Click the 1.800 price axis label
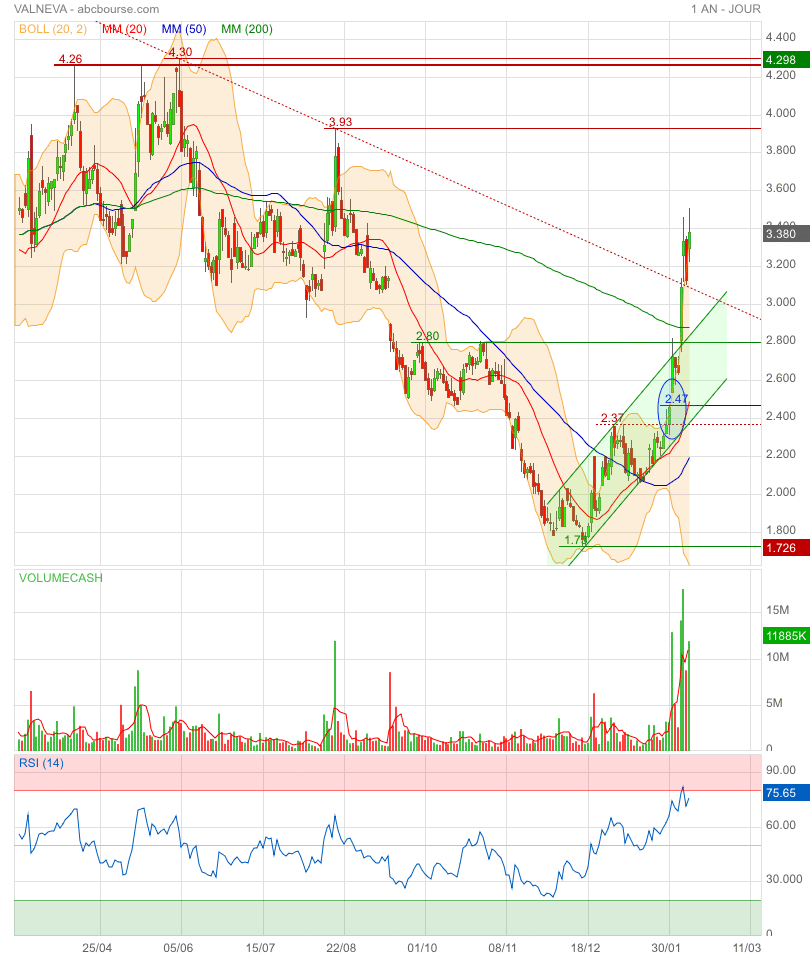 781,530
